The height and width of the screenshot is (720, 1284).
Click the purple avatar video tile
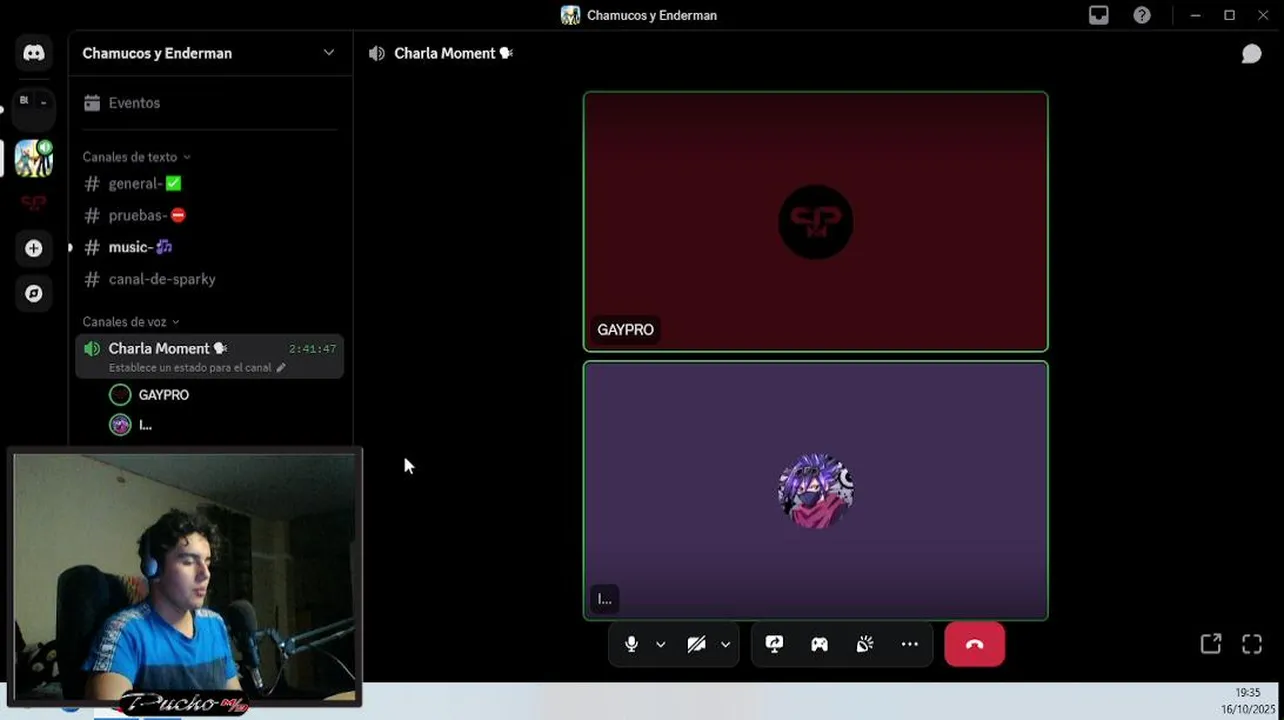click(x=816, y=491)
